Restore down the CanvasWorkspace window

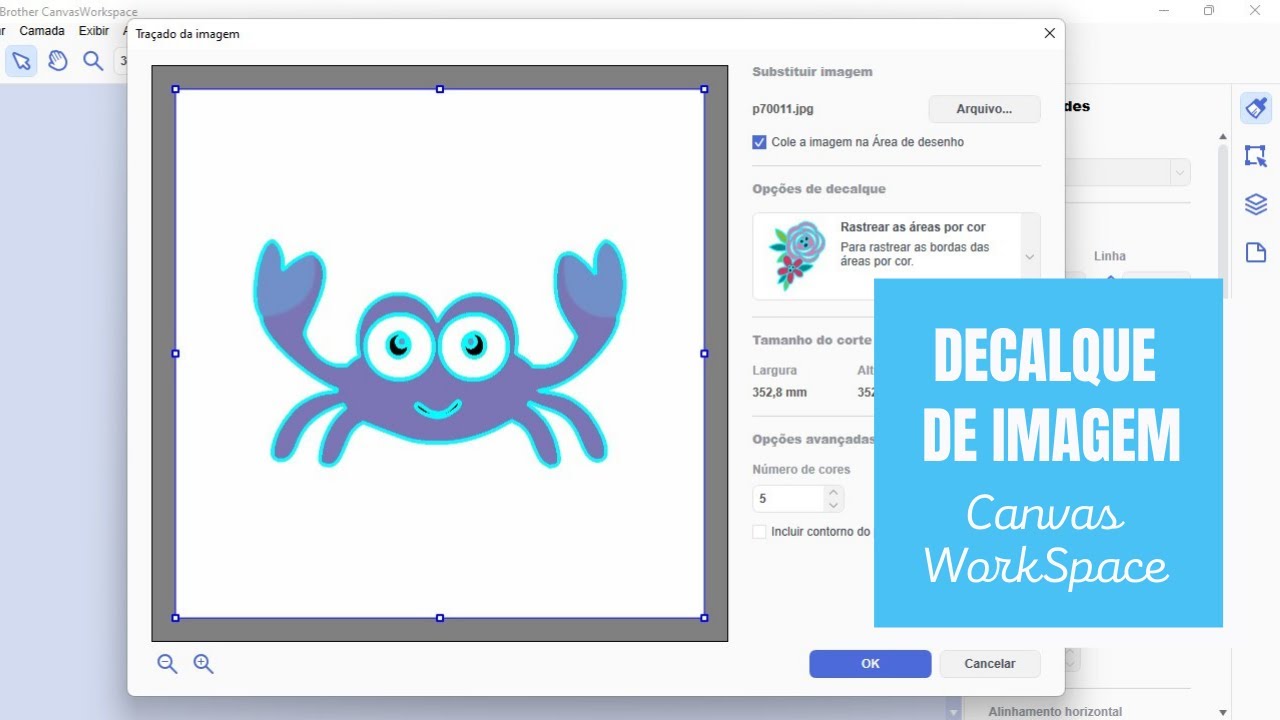click(1209, 10)
